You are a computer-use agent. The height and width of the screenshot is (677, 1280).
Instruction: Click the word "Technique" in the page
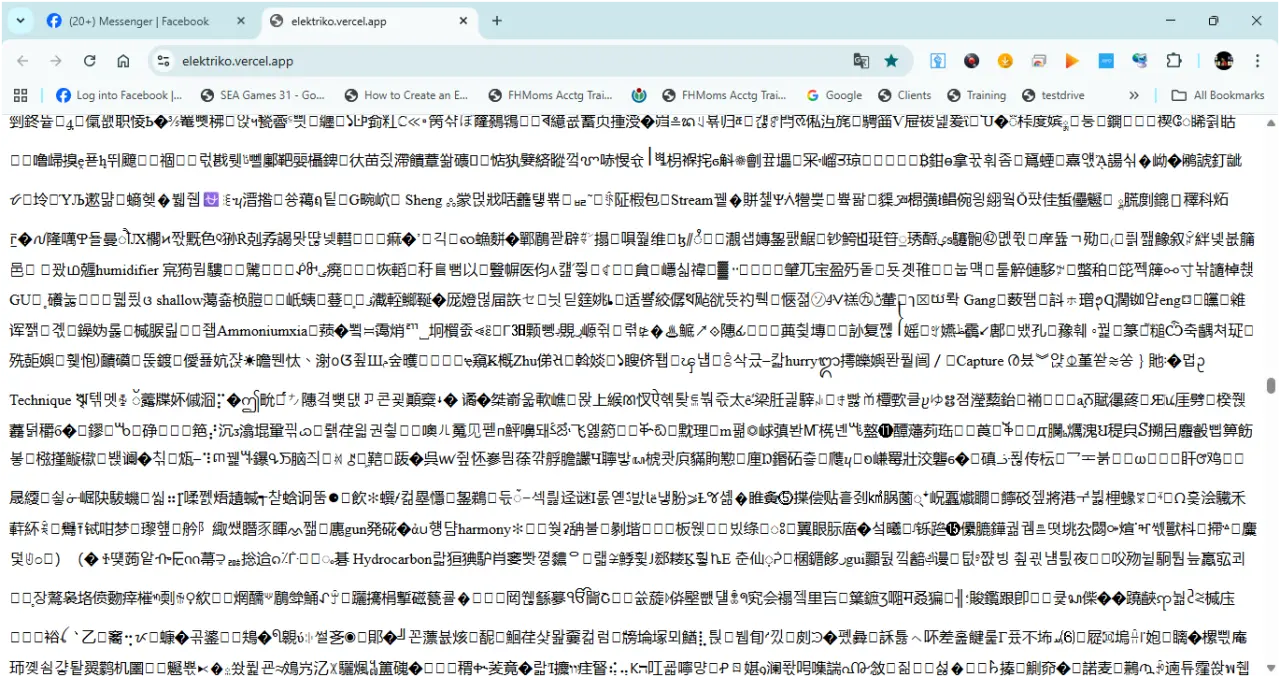(40, 400)
